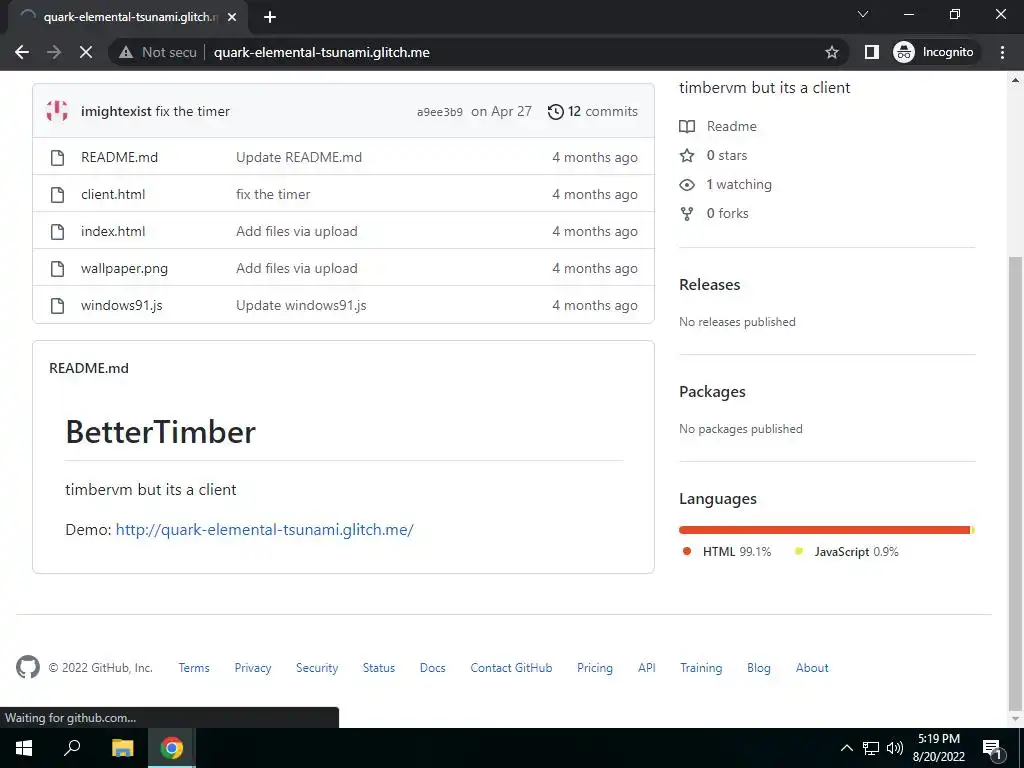The width and height of the screenshot is (1024, 768).
Task: Open a new tab with the plus button
Action: [270, 17]
